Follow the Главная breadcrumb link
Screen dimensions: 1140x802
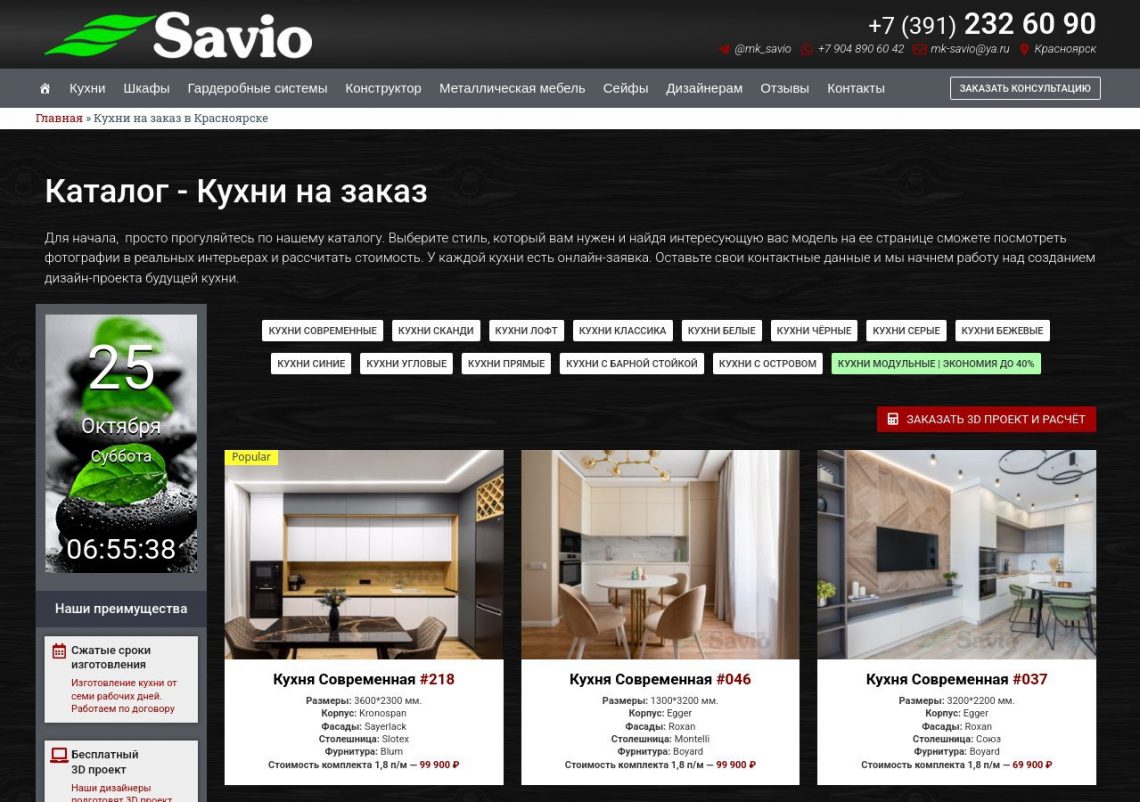59,118
